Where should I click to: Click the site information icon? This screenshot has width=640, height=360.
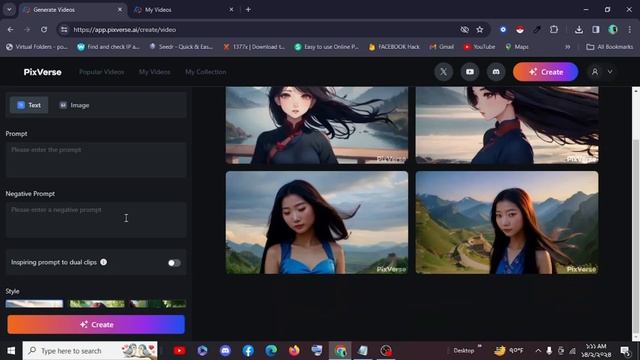(x=64, y=29)
